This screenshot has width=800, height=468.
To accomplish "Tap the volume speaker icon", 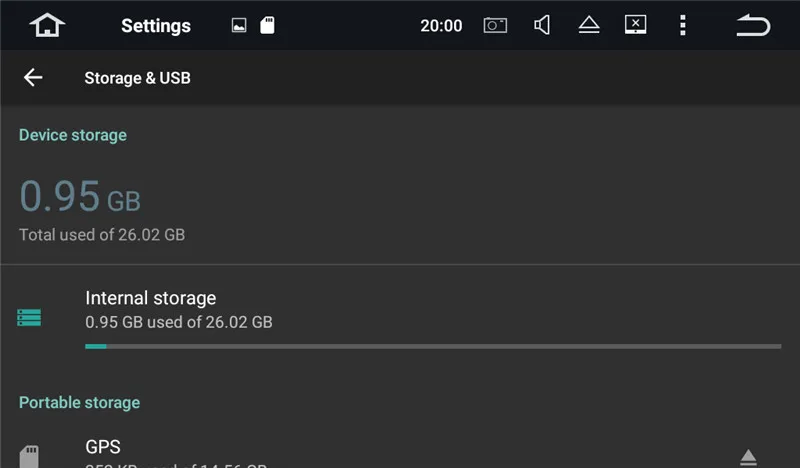I will point(542,26).
